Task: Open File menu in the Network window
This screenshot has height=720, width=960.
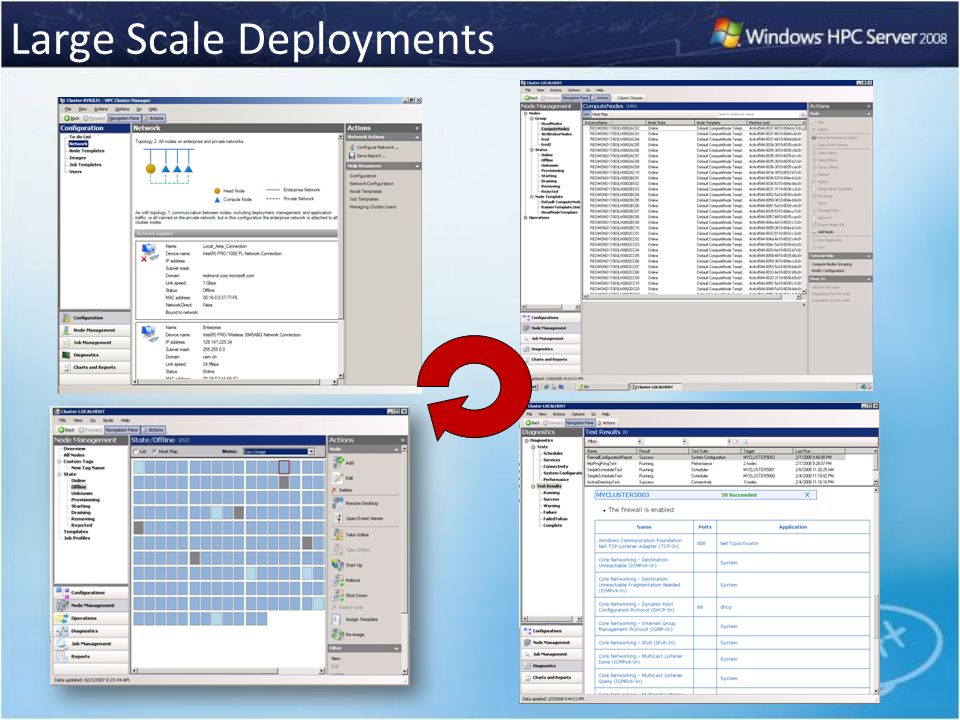Action: click(x=68, y=109)
